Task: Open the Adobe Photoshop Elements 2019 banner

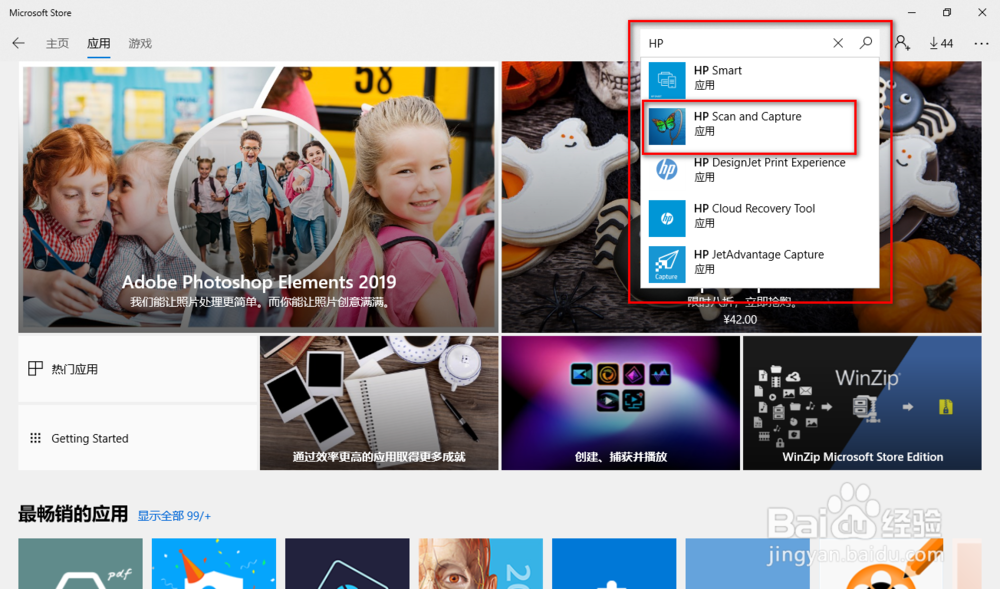Action: pos(258,197)
